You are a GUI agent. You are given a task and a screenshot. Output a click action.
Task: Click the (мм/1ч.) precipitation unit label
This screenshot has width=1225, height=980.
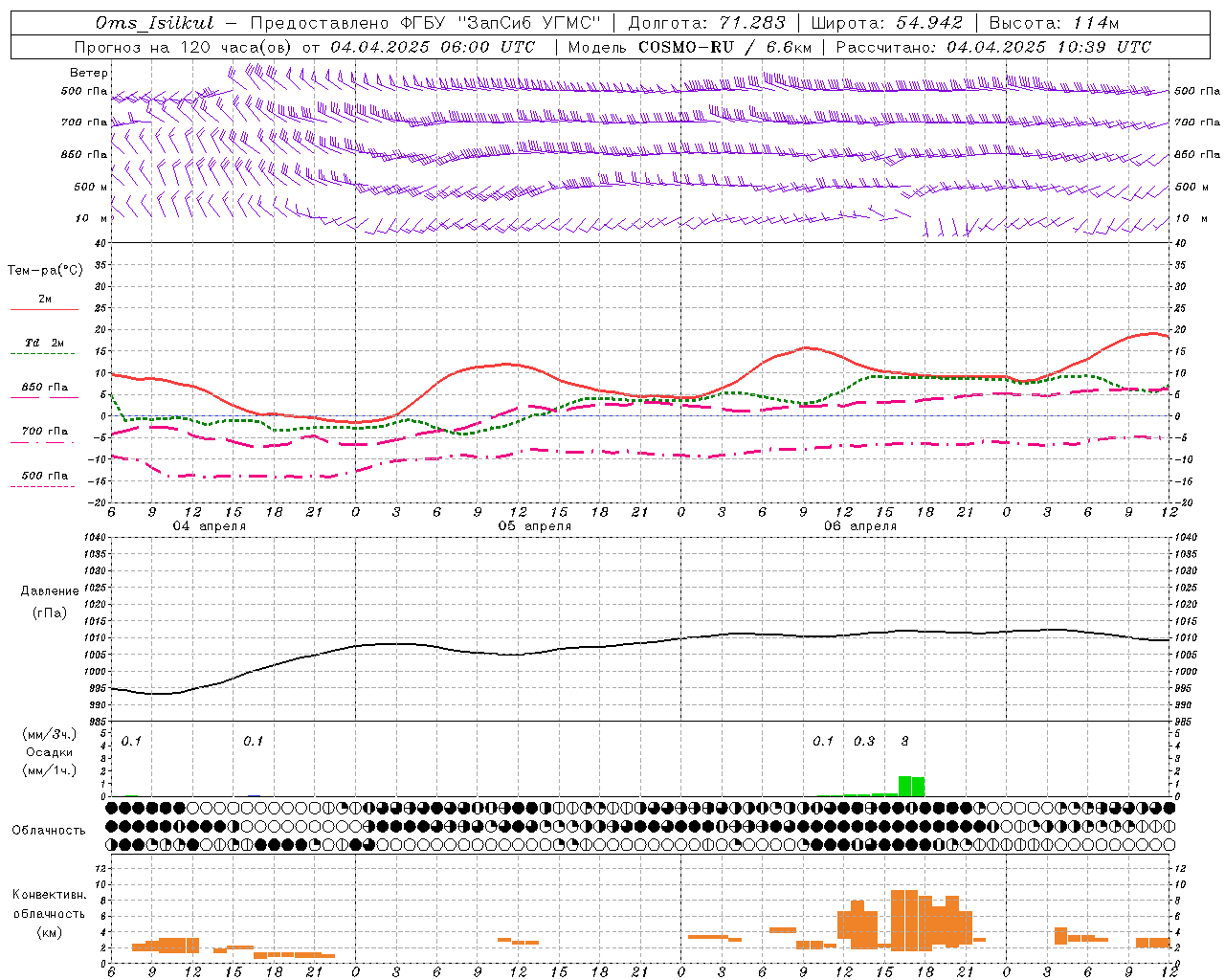coord(50,770)
